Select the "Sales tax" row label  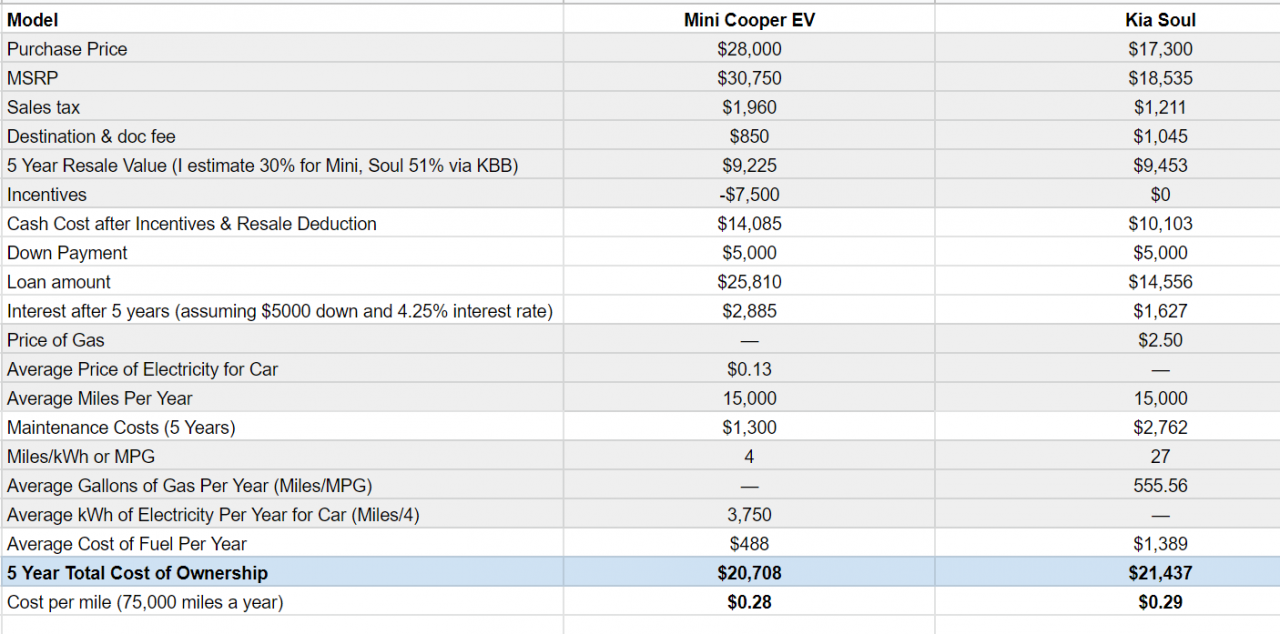pyautogui.click(x=43, y=107)
